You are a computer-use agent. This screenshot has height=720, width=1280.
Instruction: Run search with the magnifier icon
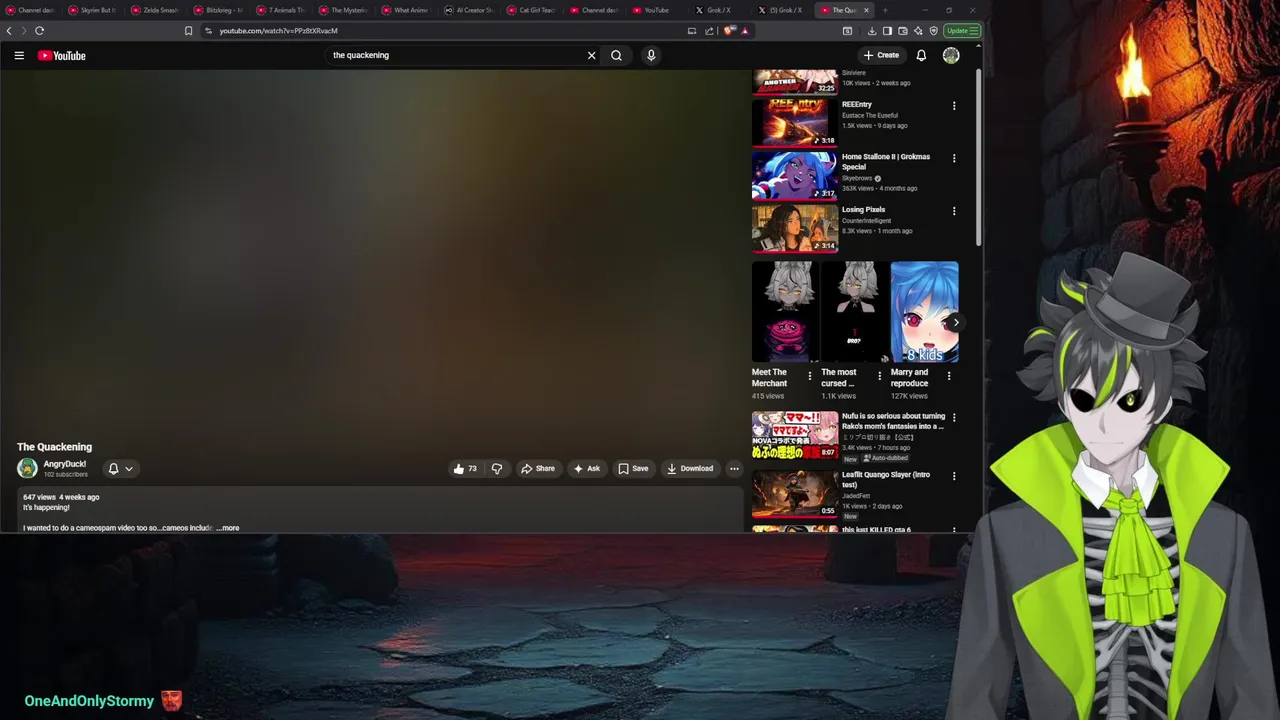(x=616, y=56)
